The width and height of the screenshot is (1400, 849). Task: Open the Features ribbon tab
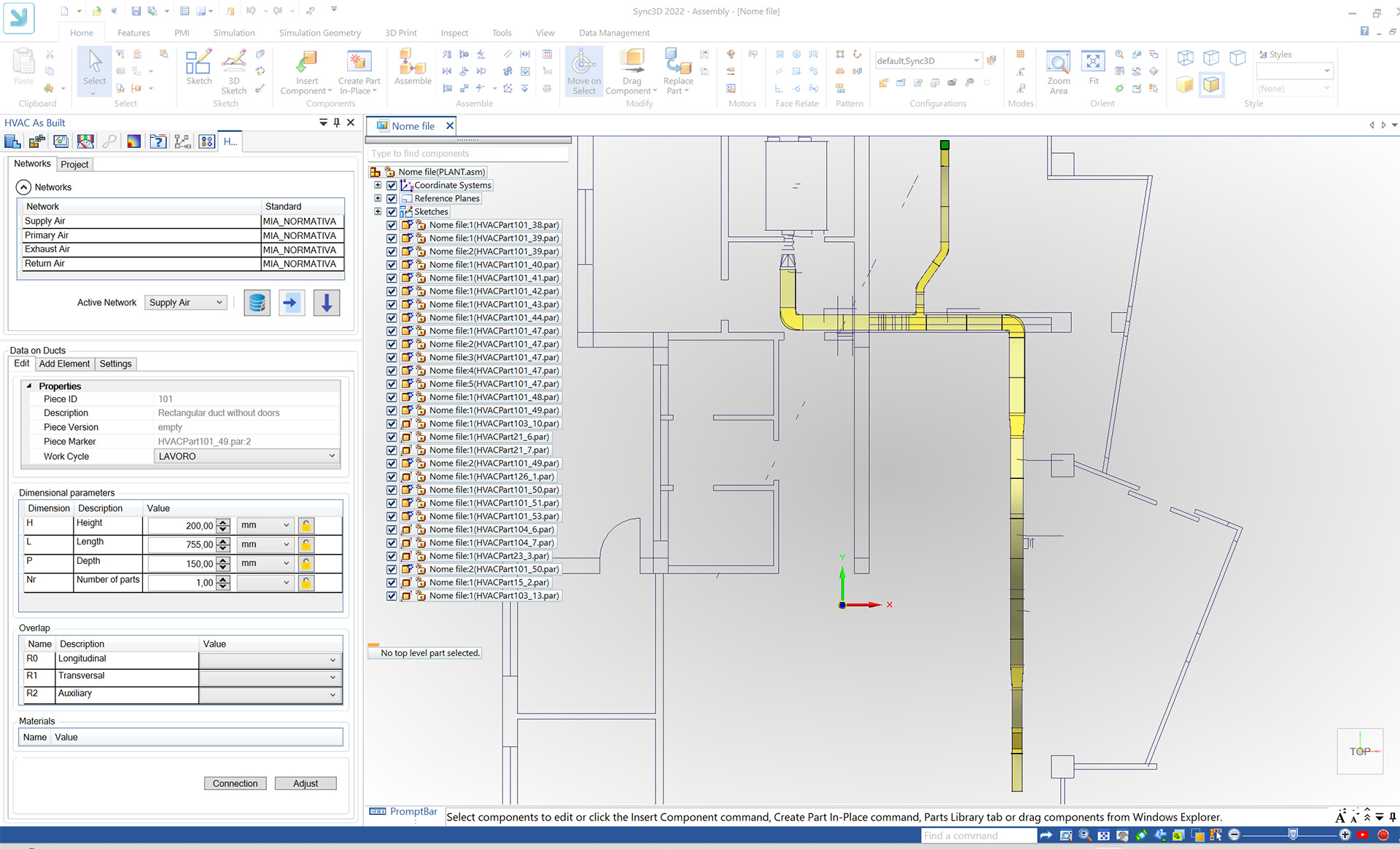click(133, 33)
